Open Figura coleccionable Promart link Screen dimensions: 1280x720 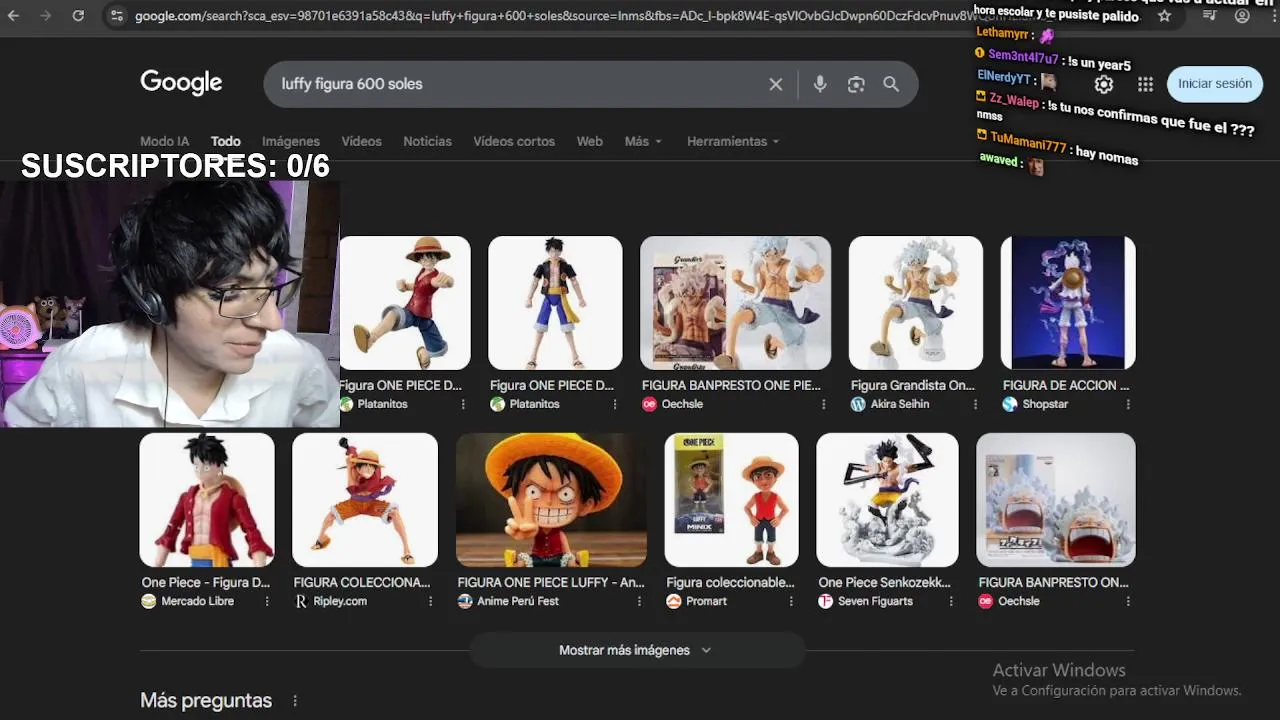click(x=730, y=582)
